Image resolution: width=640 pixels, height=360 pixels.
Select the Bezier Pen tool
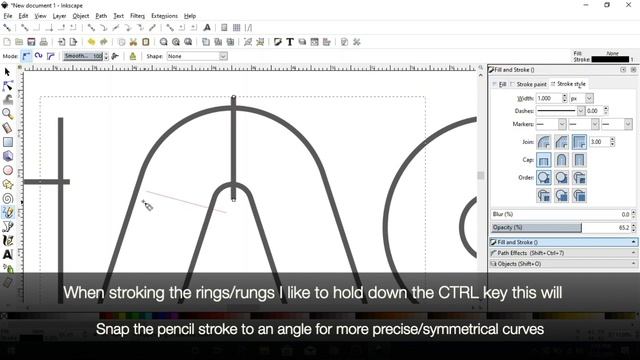point(7,227)
